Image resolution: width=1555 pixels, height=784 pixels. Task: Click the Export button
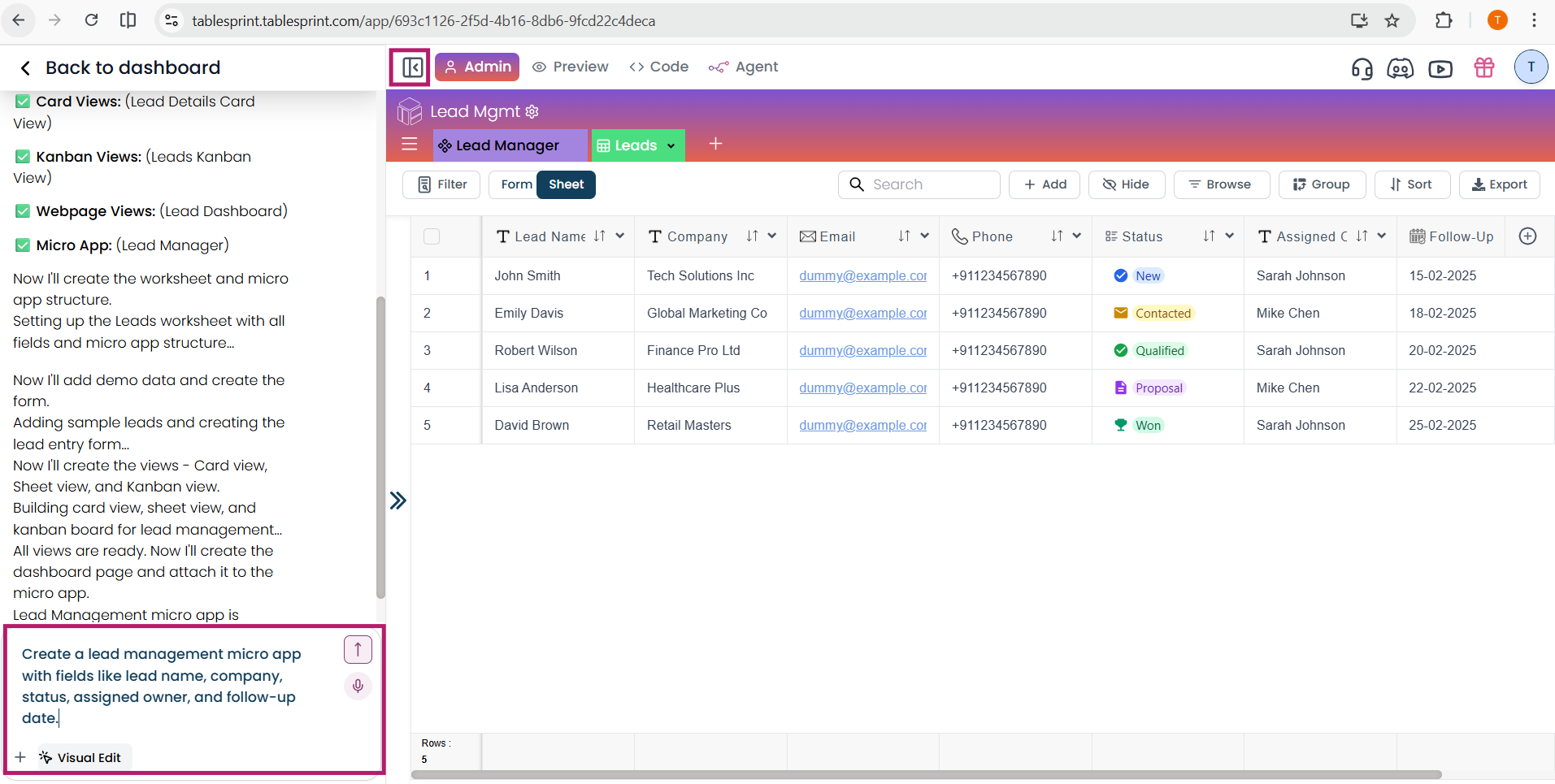pyautogui.click(x=1499, y=184)
